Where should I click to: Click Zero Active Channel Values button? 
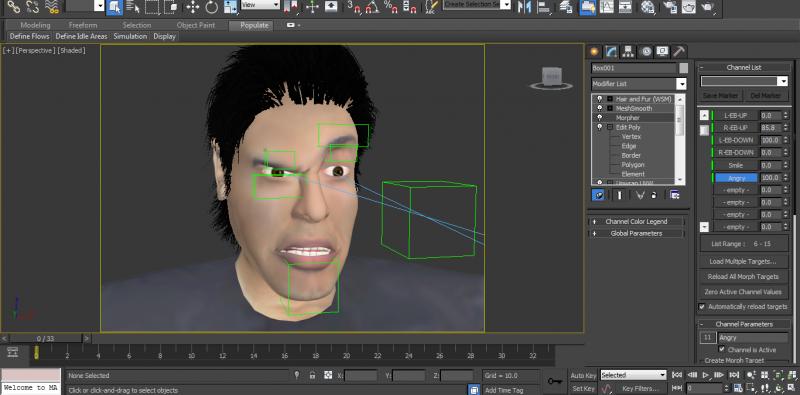tap(742, 292)
